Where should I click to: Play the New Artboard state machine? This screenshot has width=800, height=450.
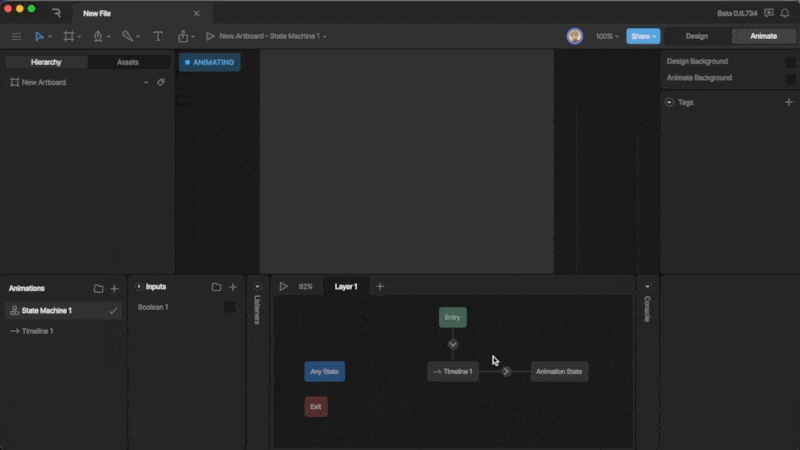point(210,36)
